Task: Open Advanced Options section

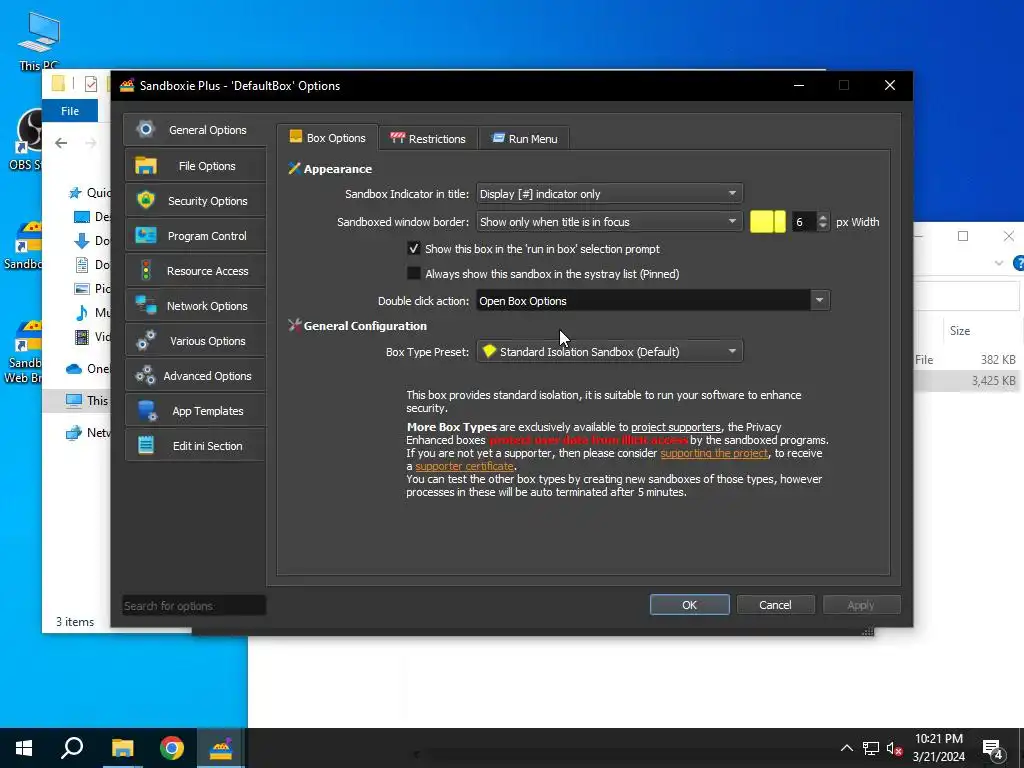Action: (x=195, y=376)
